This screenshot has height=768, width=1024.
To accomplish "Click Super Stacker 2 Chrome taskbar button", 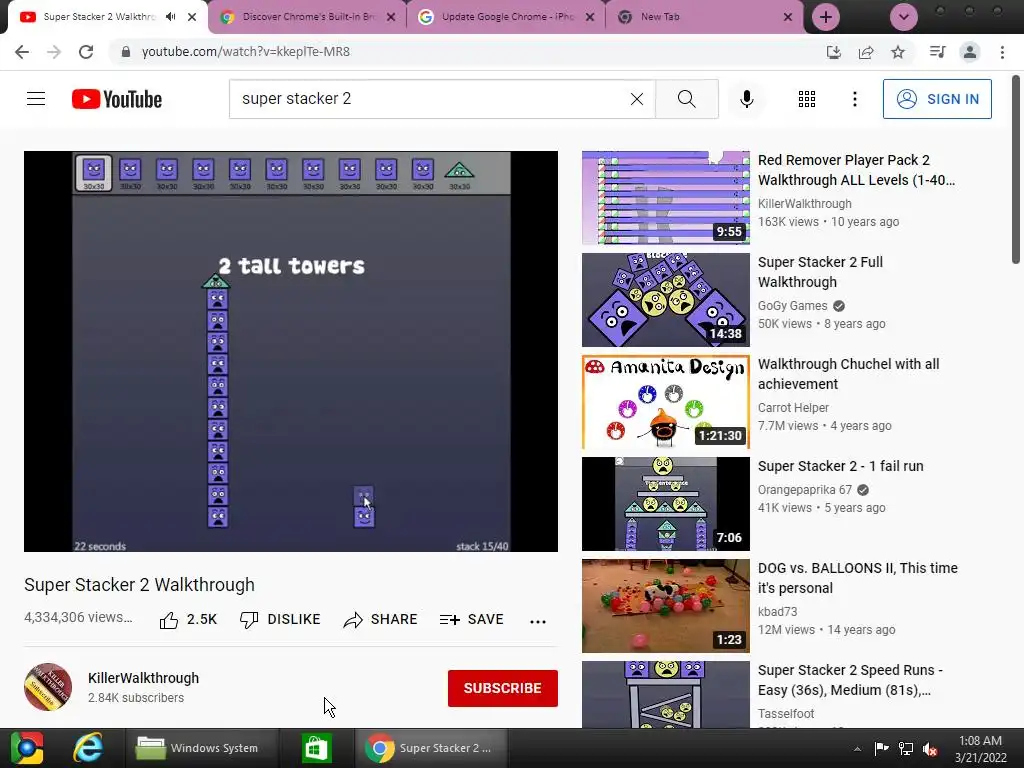I will 430,748.
